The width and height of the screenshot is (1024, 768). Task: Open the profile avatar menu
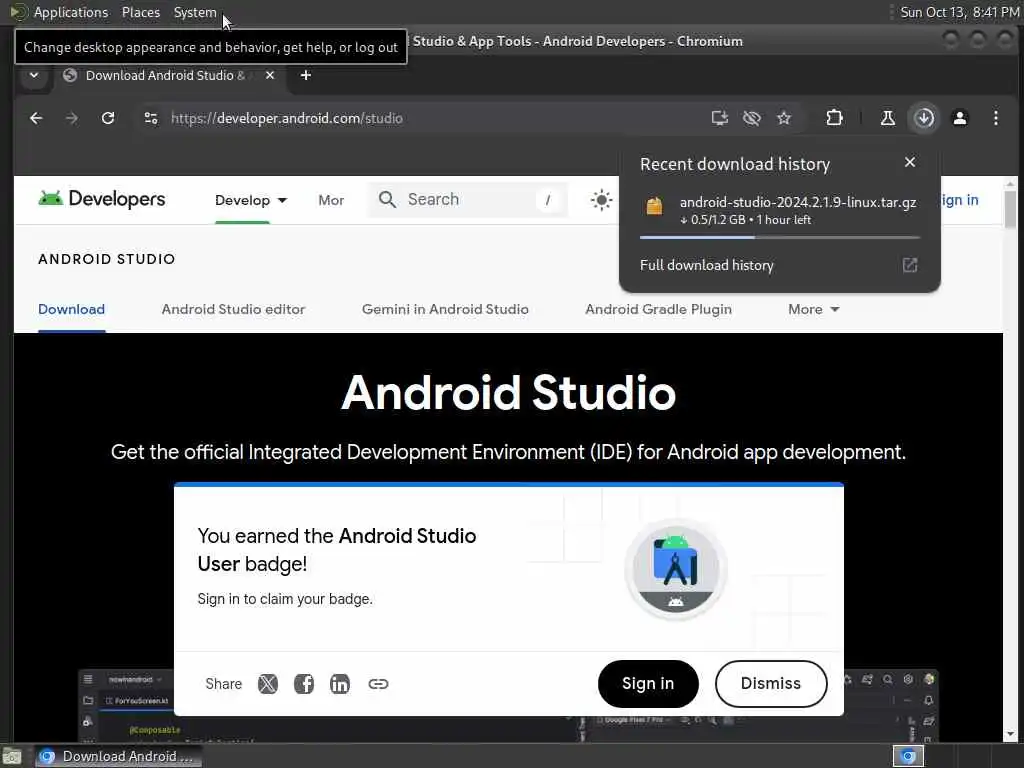959,118
